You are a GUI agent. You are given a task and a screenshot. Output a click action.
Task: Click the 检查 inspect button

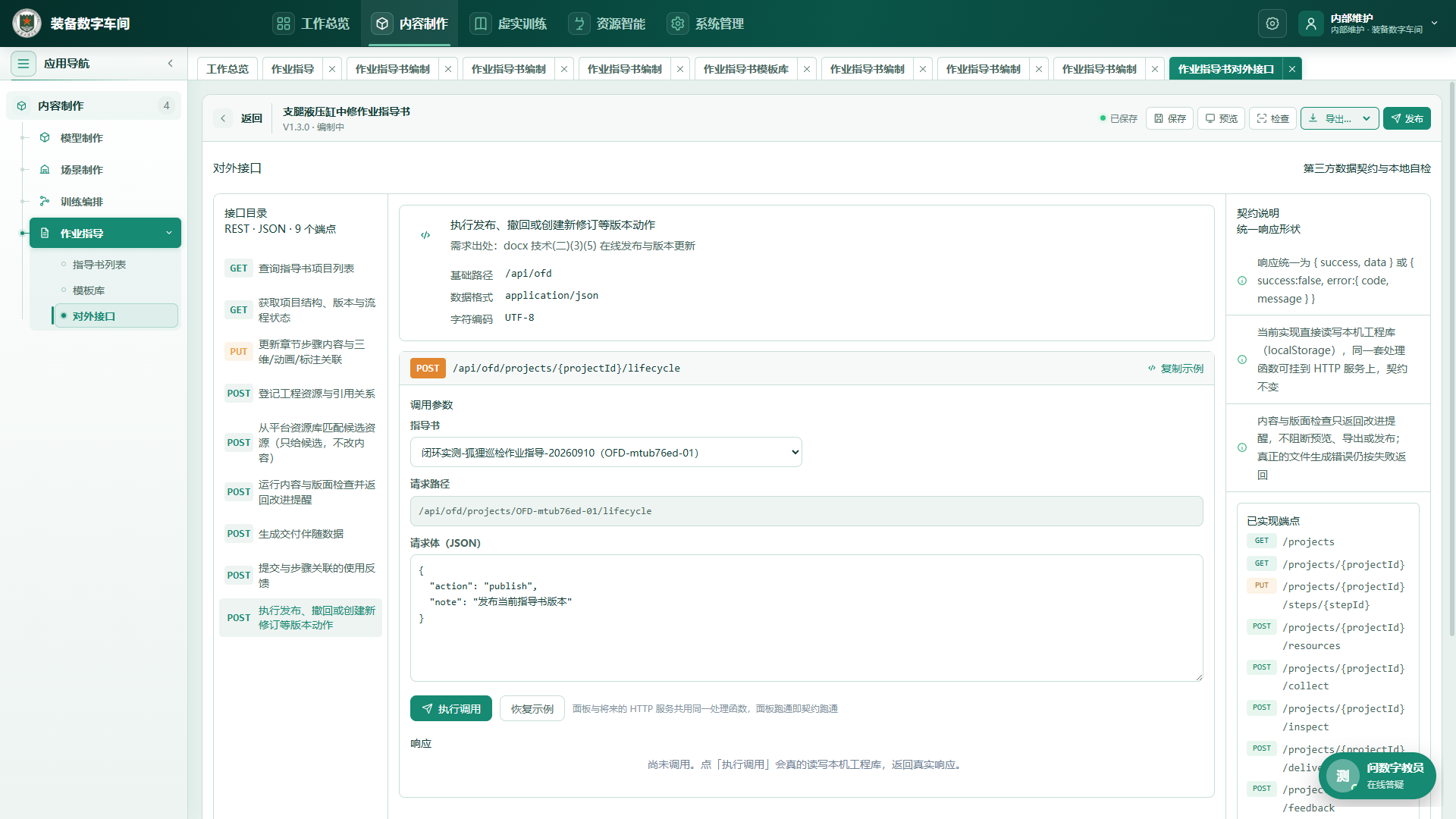pyautogui.click(x=1272, y=118)
